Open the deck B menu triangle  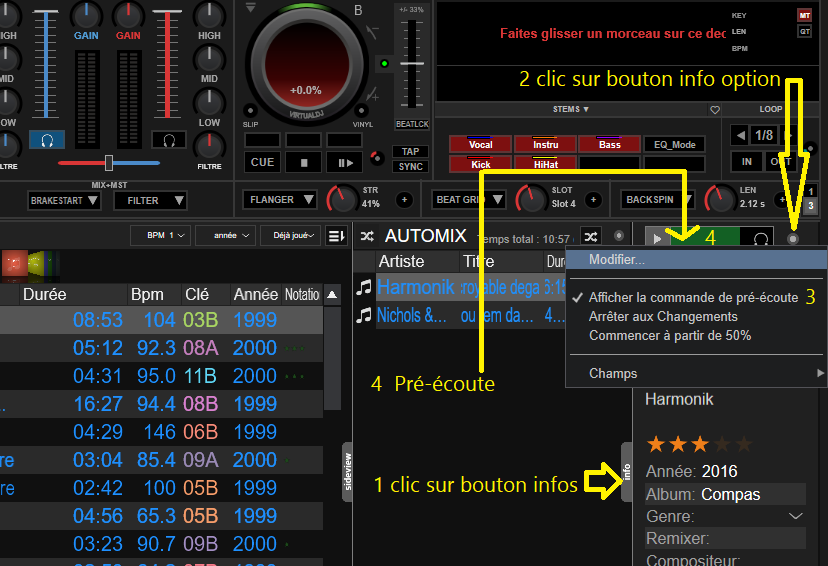click(251, 8)
